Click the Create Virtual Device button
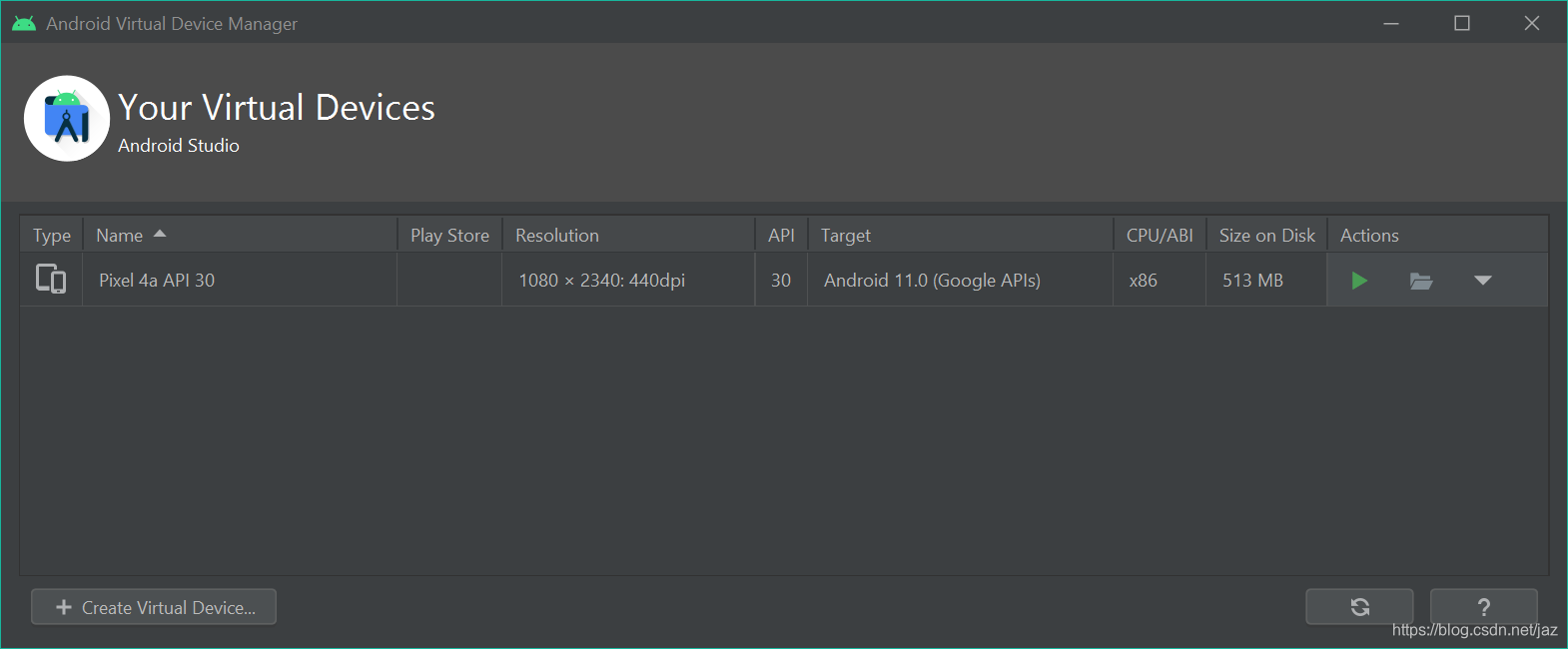 coord(154,607)
